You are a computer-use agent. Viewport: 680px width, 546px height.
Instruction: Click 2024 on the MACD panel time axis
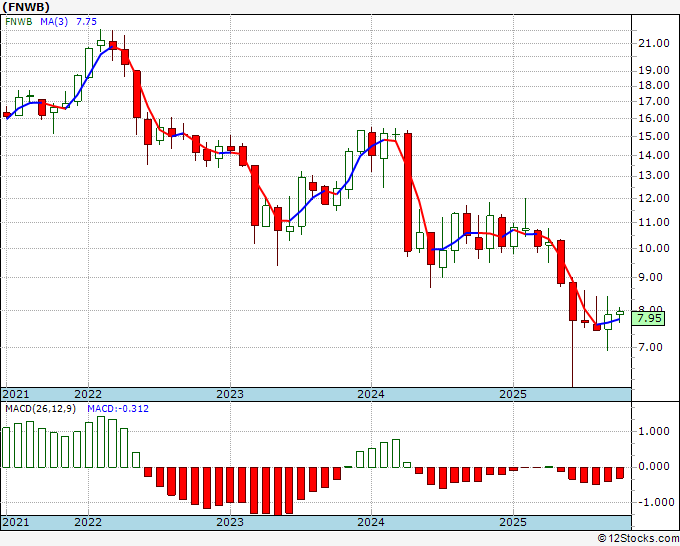point(371,522)
